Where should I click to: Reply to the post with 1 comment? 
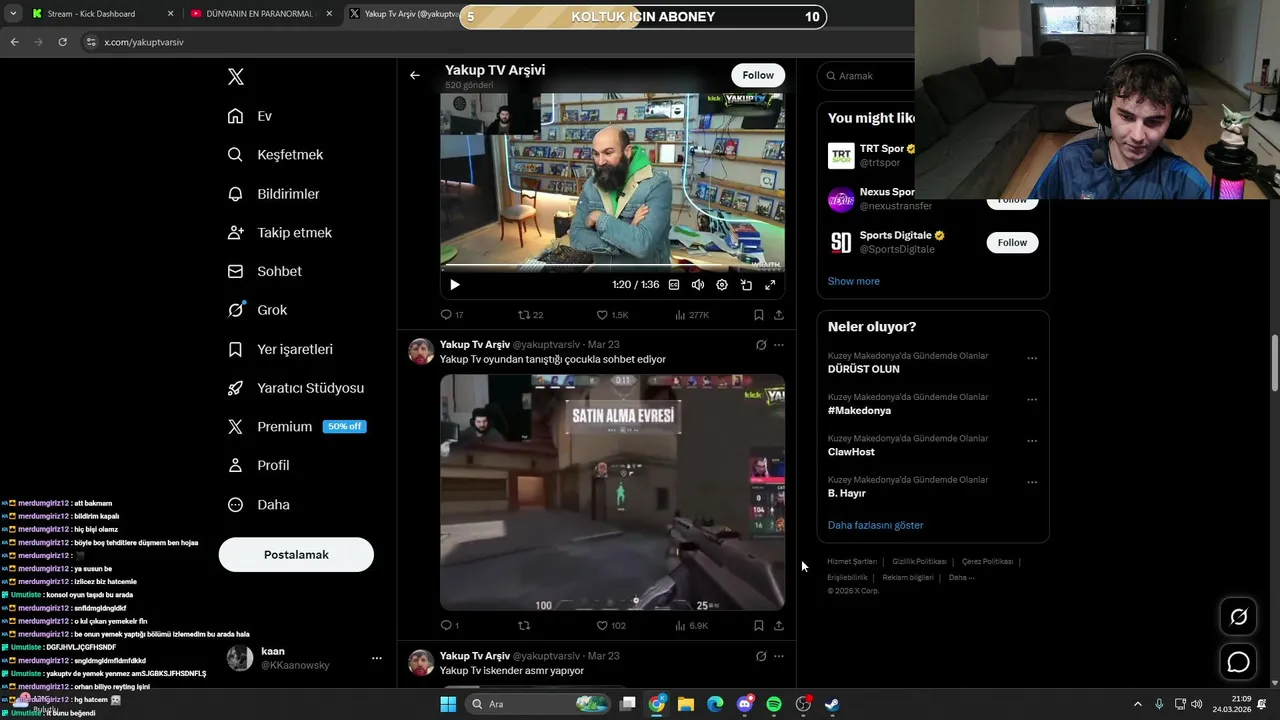click(x=447, y=625)
